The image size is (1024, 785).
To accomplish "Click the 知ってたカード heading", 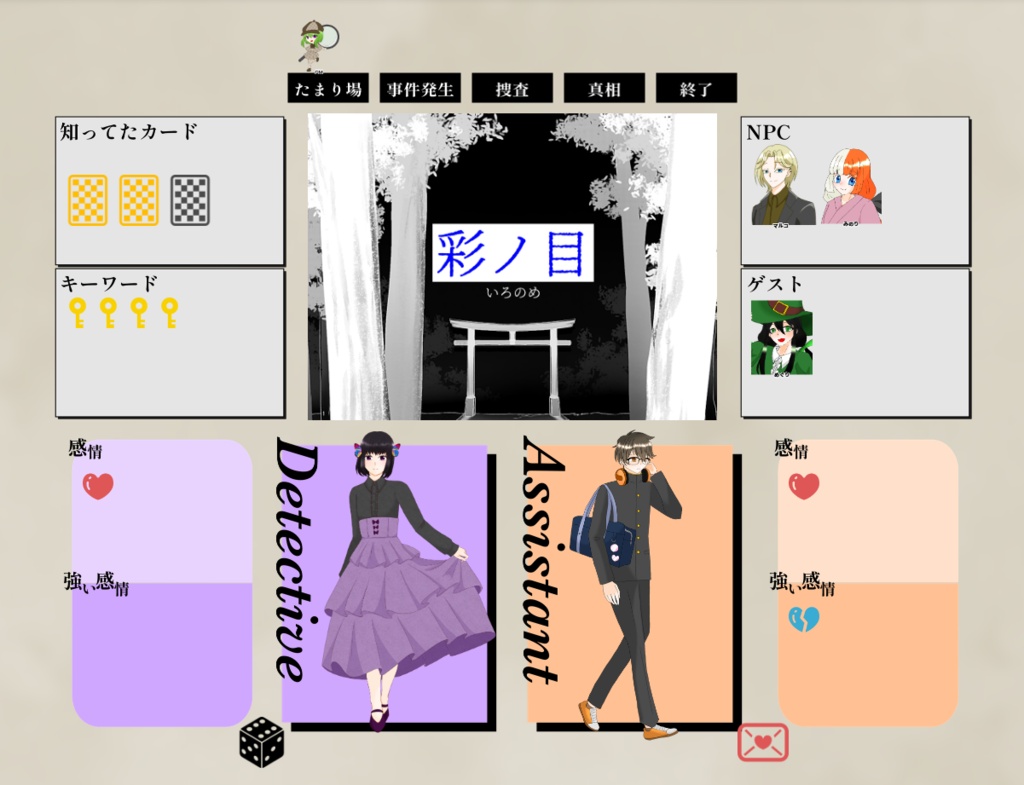I will 128,131.
